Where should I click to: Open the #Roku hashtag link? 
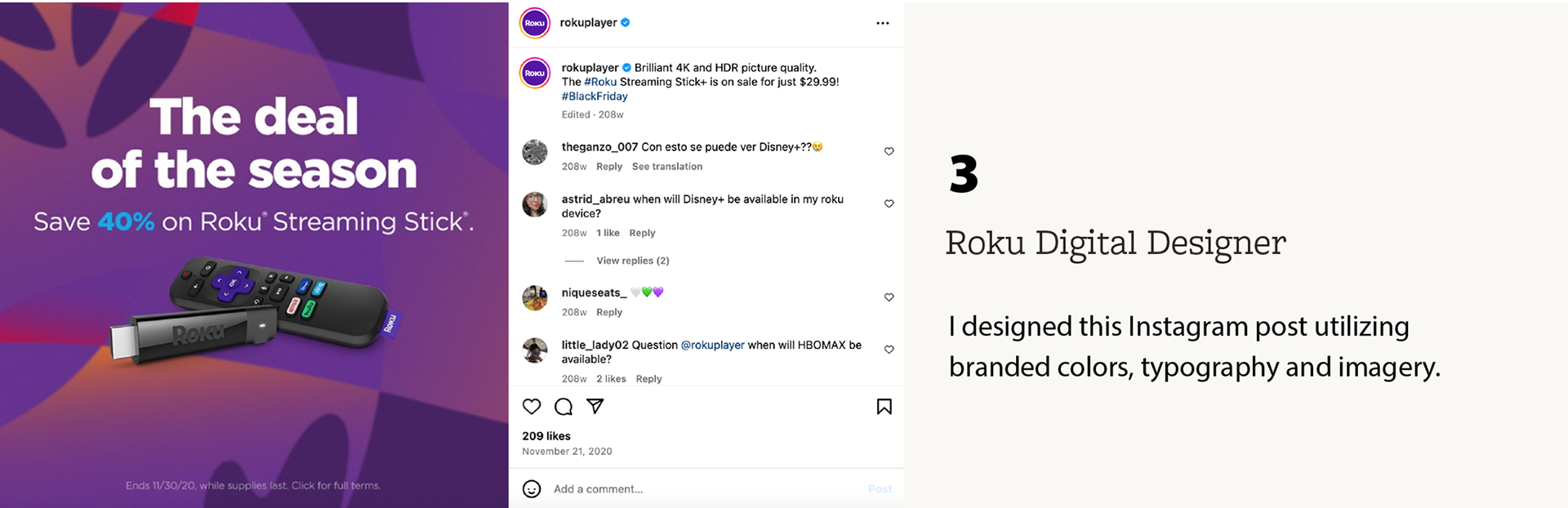[600, 82]
